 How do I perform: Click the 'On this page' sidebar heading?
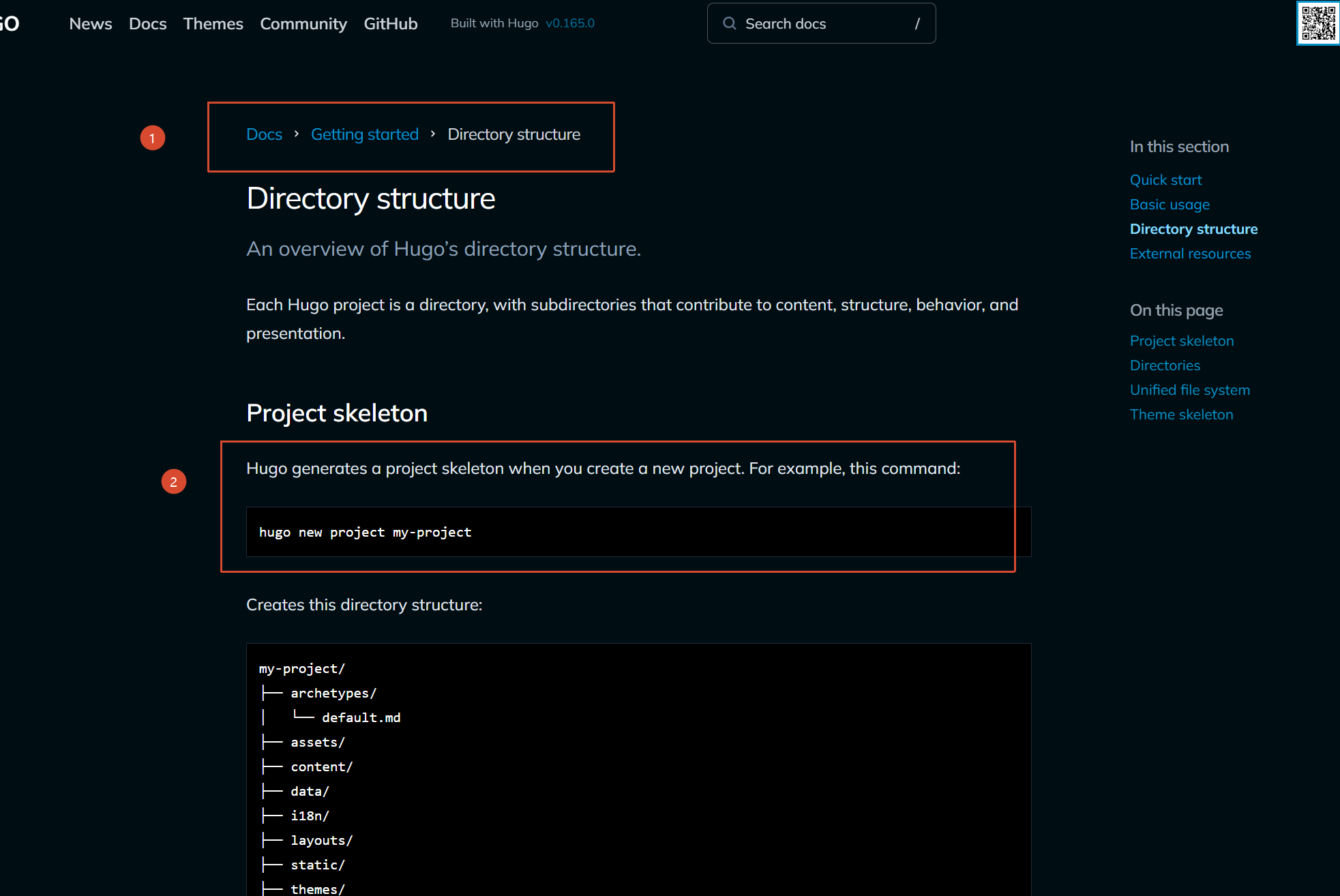[1176, 310]
